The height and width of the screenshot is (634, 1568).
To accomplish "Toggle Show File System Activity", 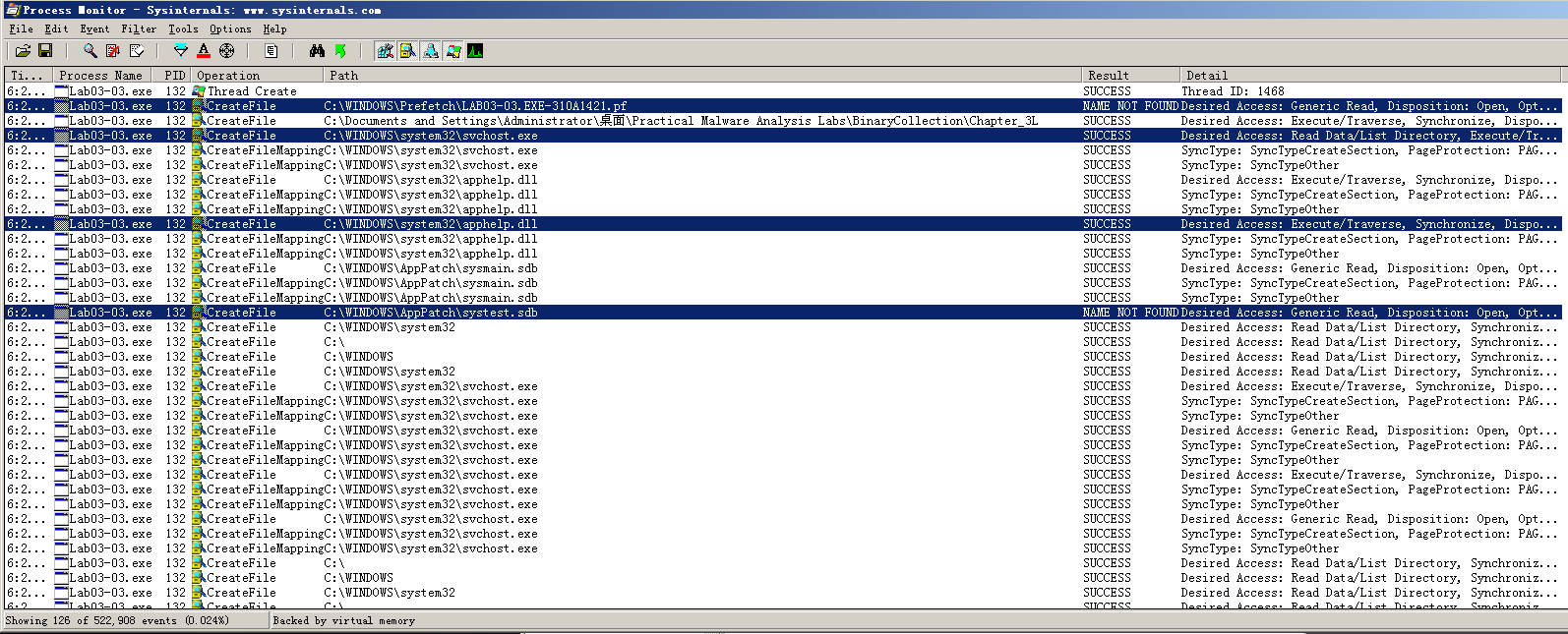I will pyautogui.click(x=407, y=51).
